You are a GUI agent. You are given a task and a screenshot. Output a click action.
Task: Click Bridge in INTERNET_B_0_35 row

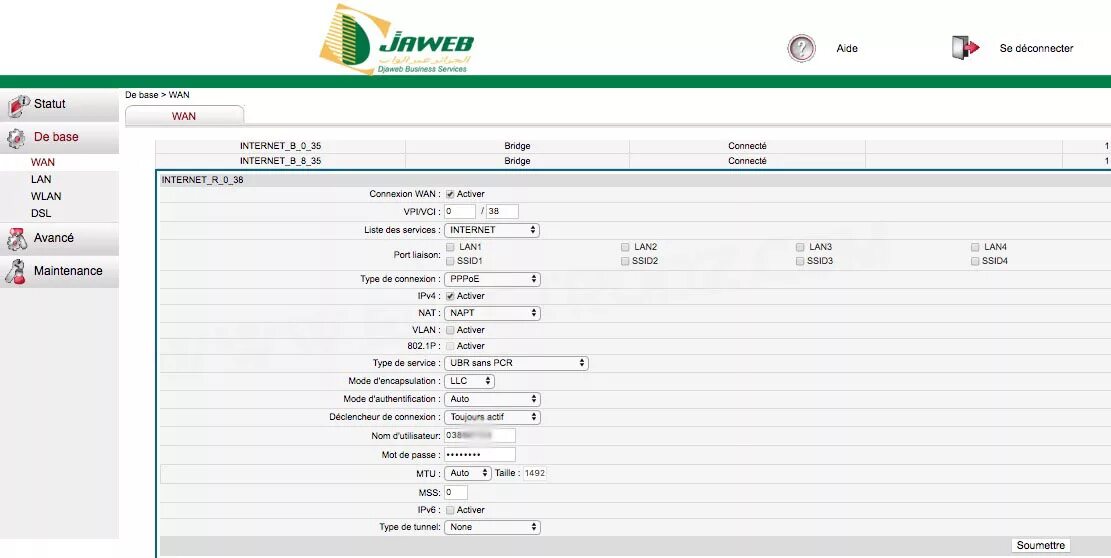coord(517,146)
